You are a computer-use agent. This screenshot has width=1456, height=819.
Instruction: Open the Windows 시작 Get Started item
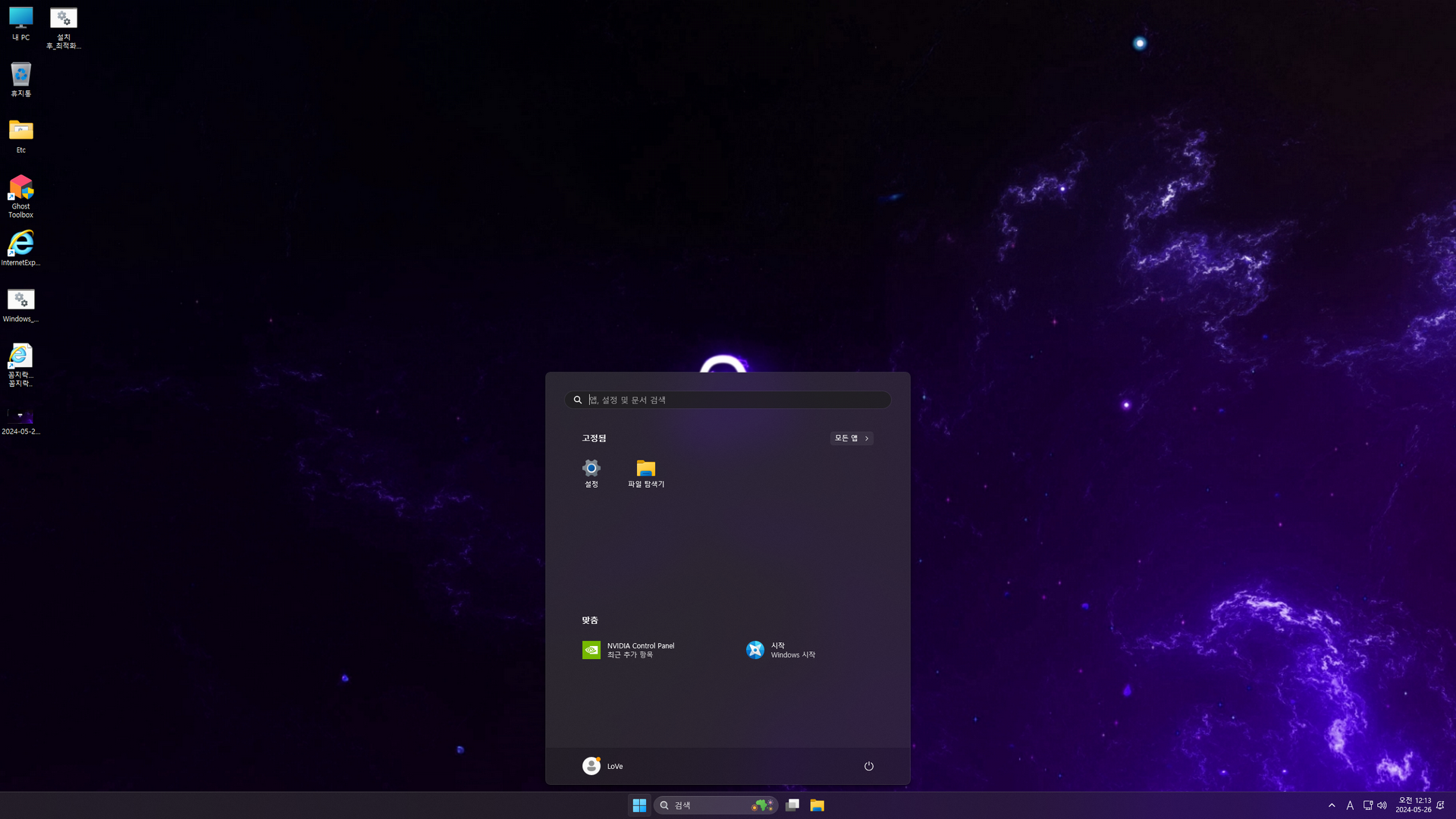[x=781, y=650]
